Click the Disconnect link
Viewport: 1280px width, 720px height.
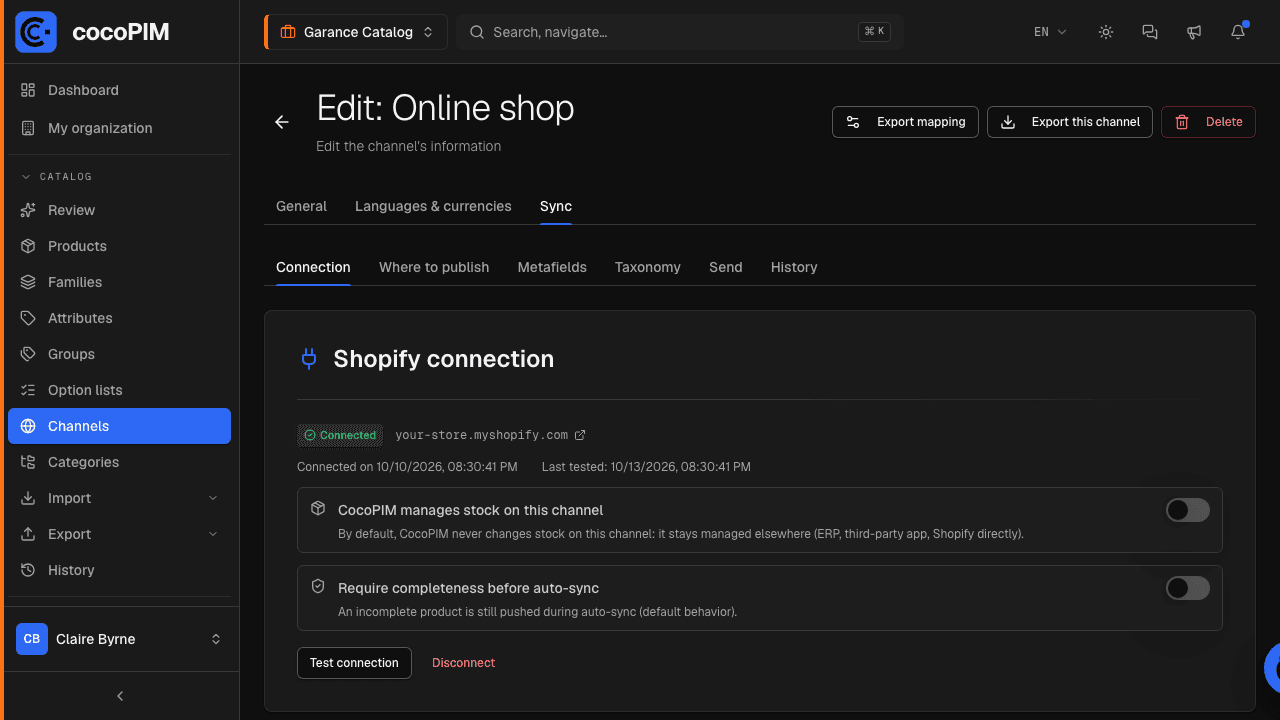point(464,663)
